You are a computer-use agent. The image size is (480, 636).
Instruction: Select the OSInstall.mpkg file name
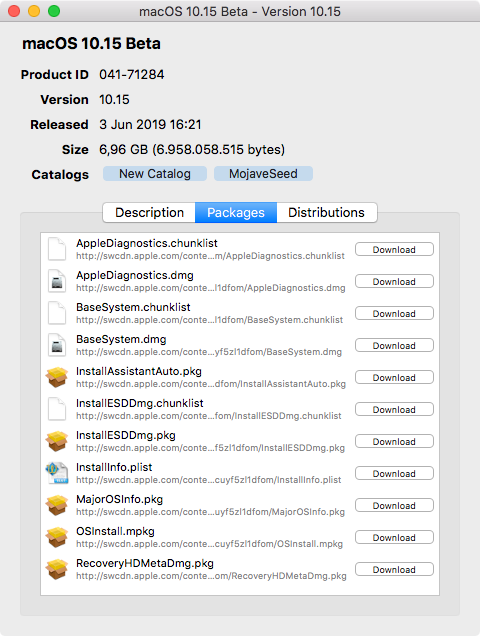click(115, 531)
